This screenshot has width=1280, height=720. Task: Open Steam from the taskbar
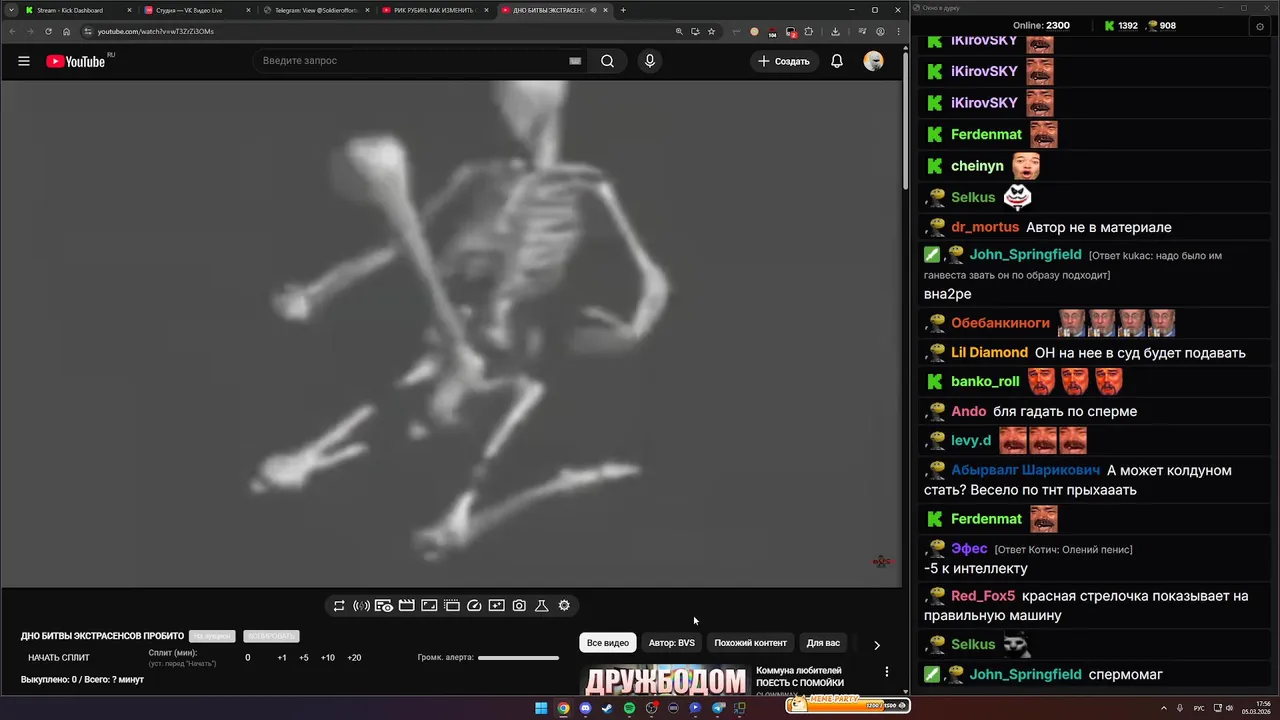pos(607,708)
